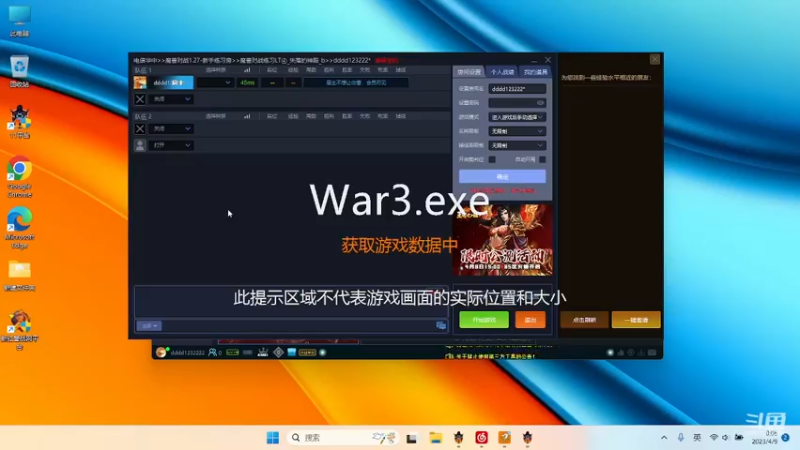Viewport: 800px width, 450px height.
Task: Click the green start game button
Action: [484, 320]
